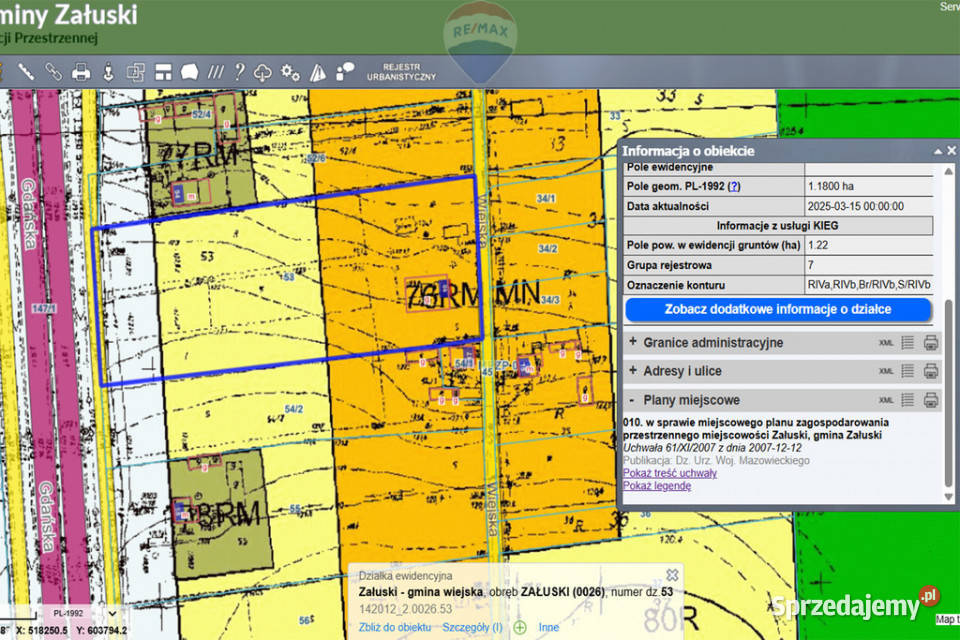Click scrollbar up arrow in info panel
This screenshot has height=640, width=960.
point(948,171)
